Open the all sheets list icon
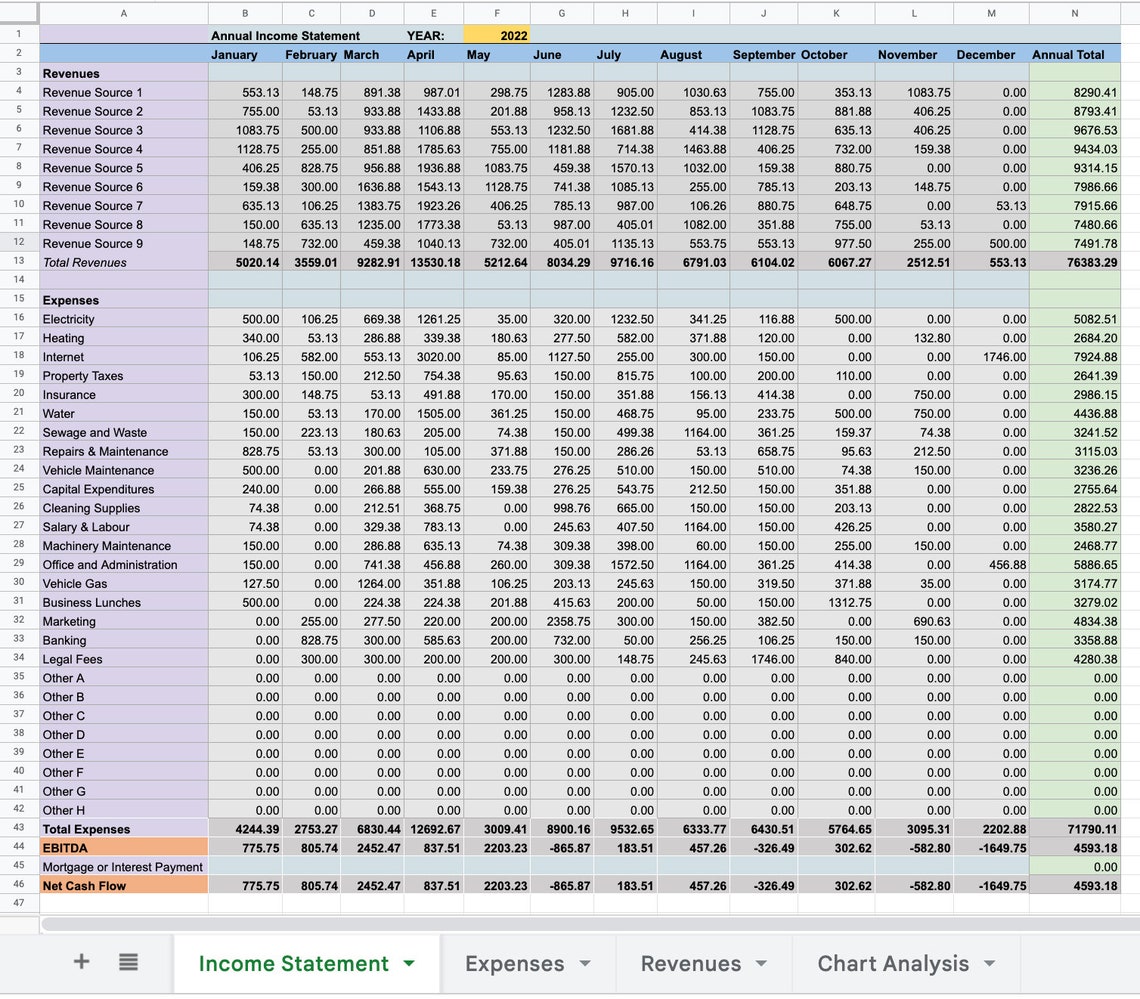The height and width of the screenshot is (999, 1140). pyautogui.click(x=128, y=963)
